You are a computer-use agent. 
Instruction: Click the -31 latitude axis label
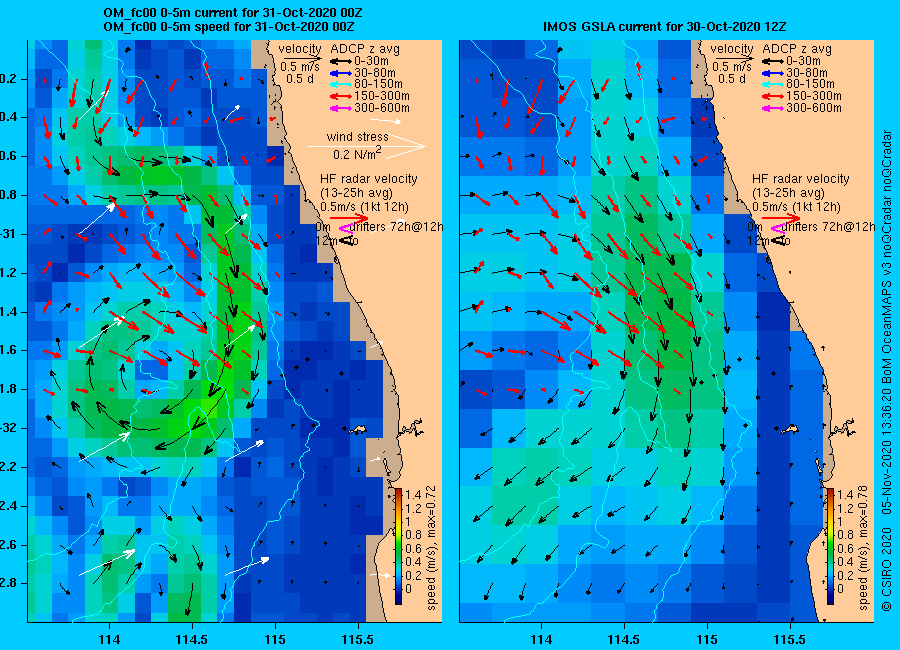click(x=8, y=234)
